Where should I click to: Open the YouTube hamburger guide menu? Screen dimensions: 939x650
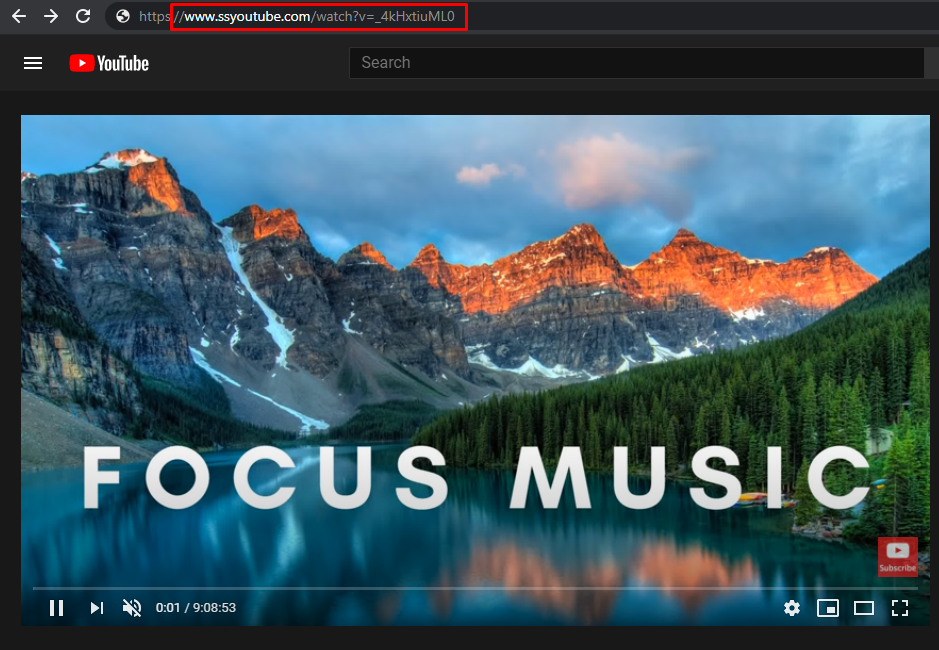pos(33,63)
